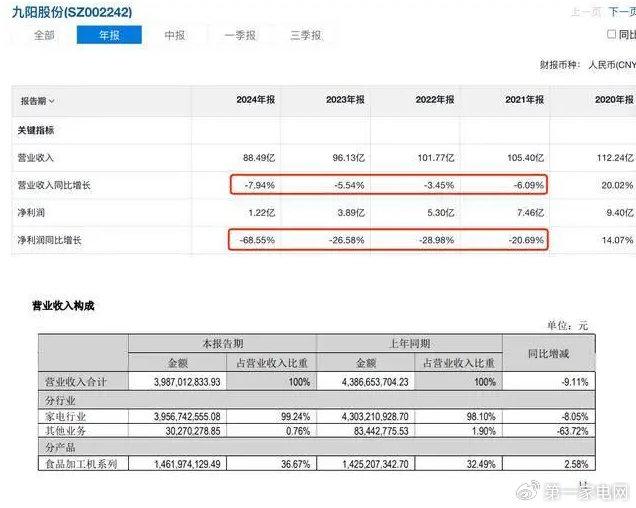Viewport: 636px width, 508px height.
Task: Click the -28.98% profit growth value
Action: [436, 240]
